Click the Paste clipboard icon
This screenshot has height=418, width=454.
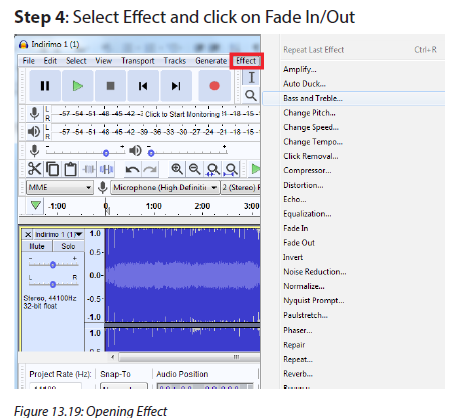(70, 169)
